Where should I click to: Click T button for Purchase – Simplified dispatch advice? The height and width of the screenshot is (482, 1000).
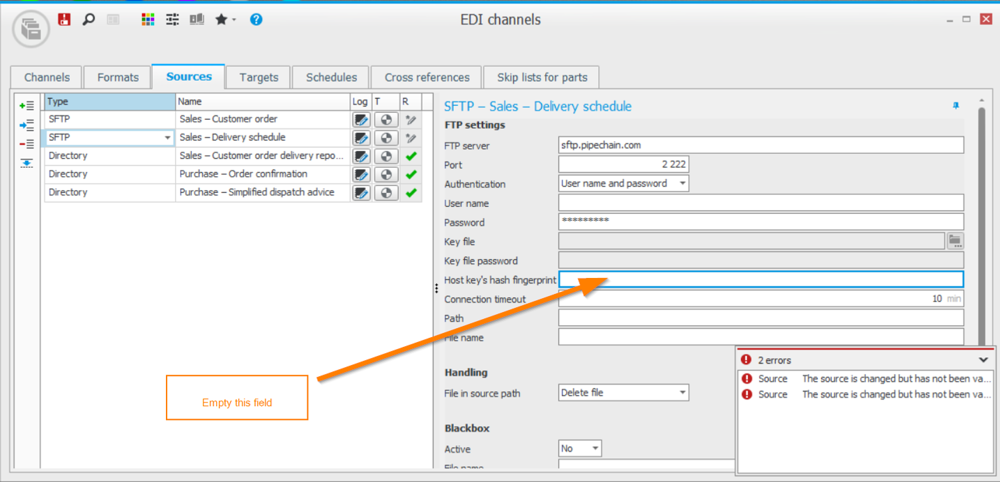(386, 193)
